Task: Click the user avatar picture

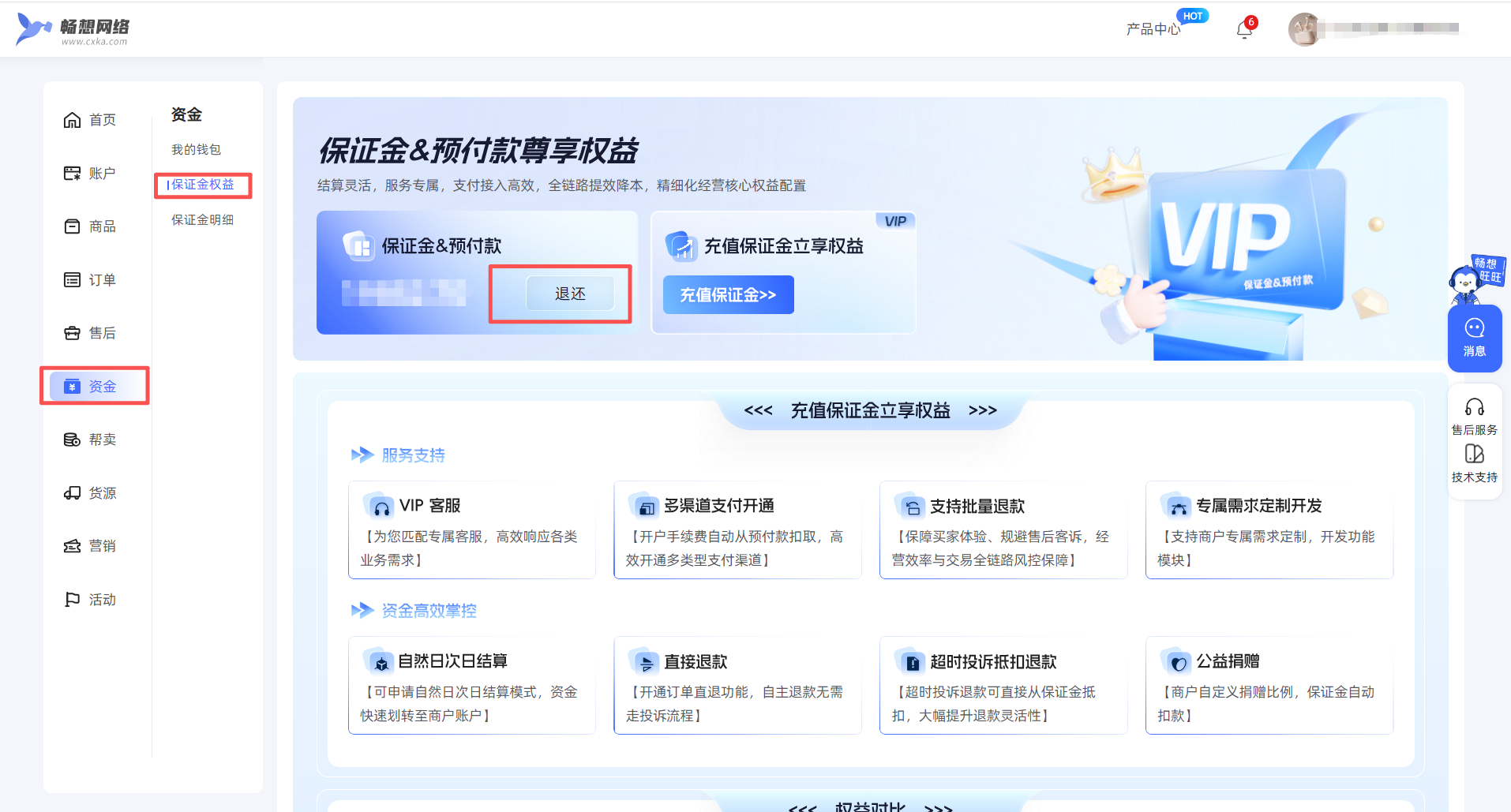Action: coord(1303,29)
